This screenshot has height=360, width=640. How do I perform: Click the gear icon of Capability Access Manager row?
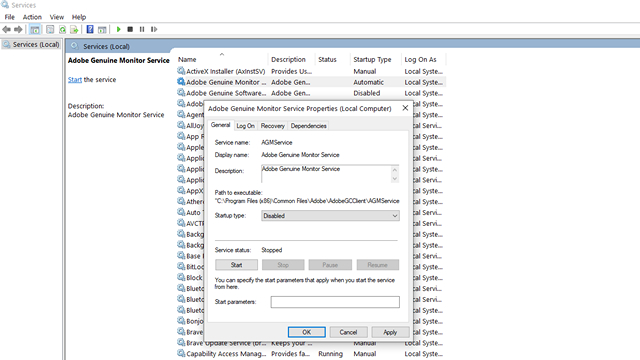click(181, 353)
